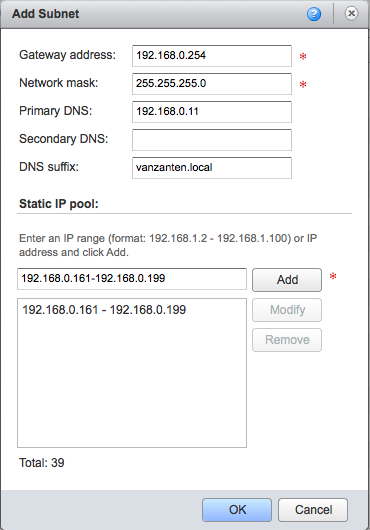
Task: Click the Gateway address field
Action: click(x=212, y=56)
